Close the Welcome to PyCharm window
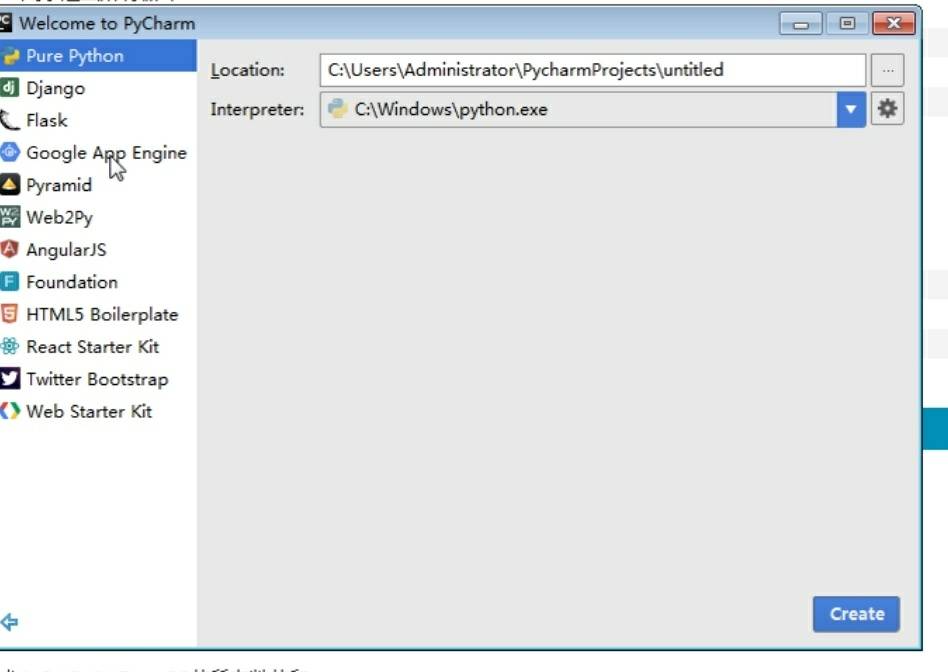This screenshot has width=948, height=672. [x=894, y=24]
